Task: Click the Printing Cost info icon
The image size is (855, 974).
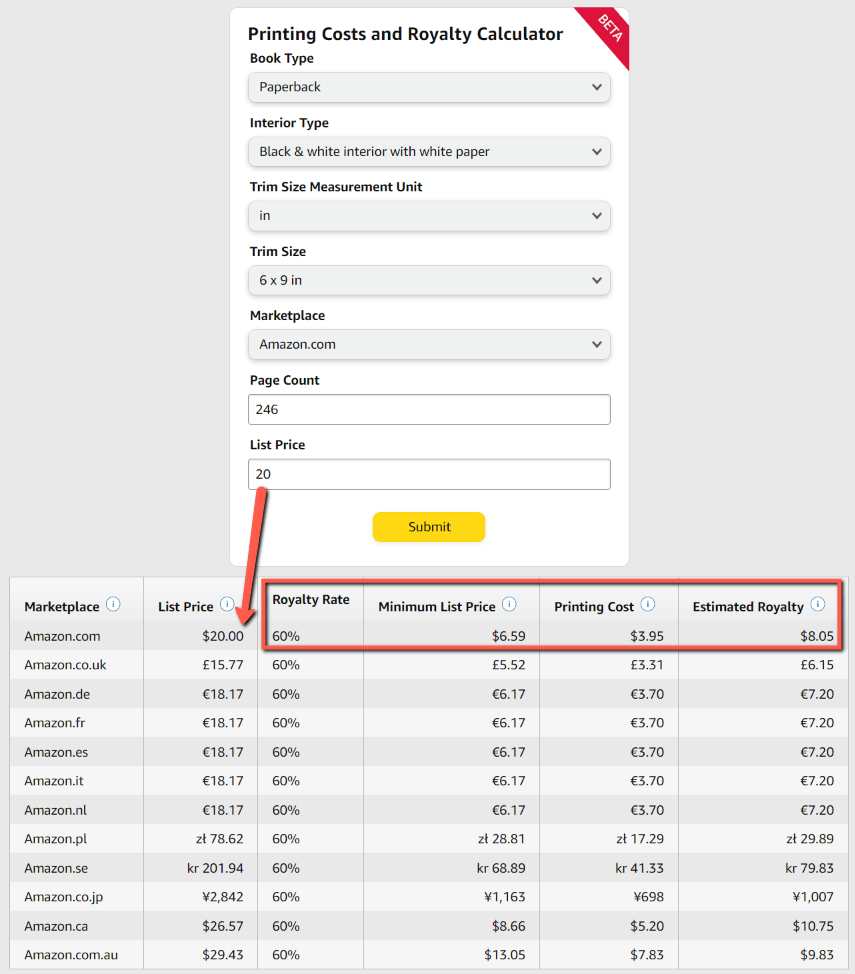Action: coord(647,604)
